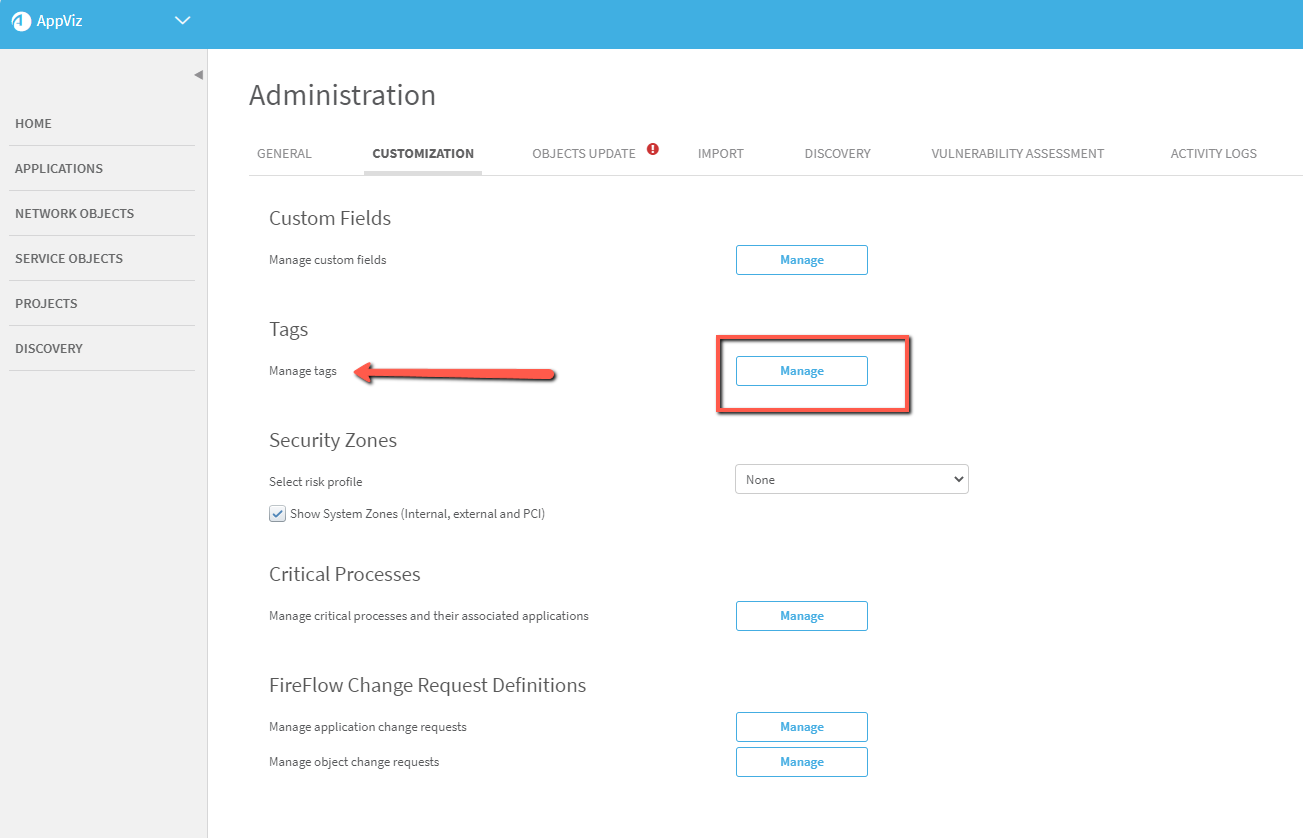
Task: Select Projects in the sidebar menu
Action: point(46,304)
